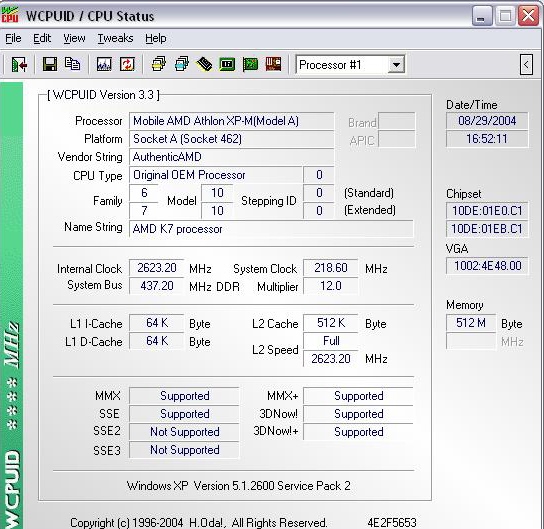Click the floppy disk save icon

pos(50,65)
